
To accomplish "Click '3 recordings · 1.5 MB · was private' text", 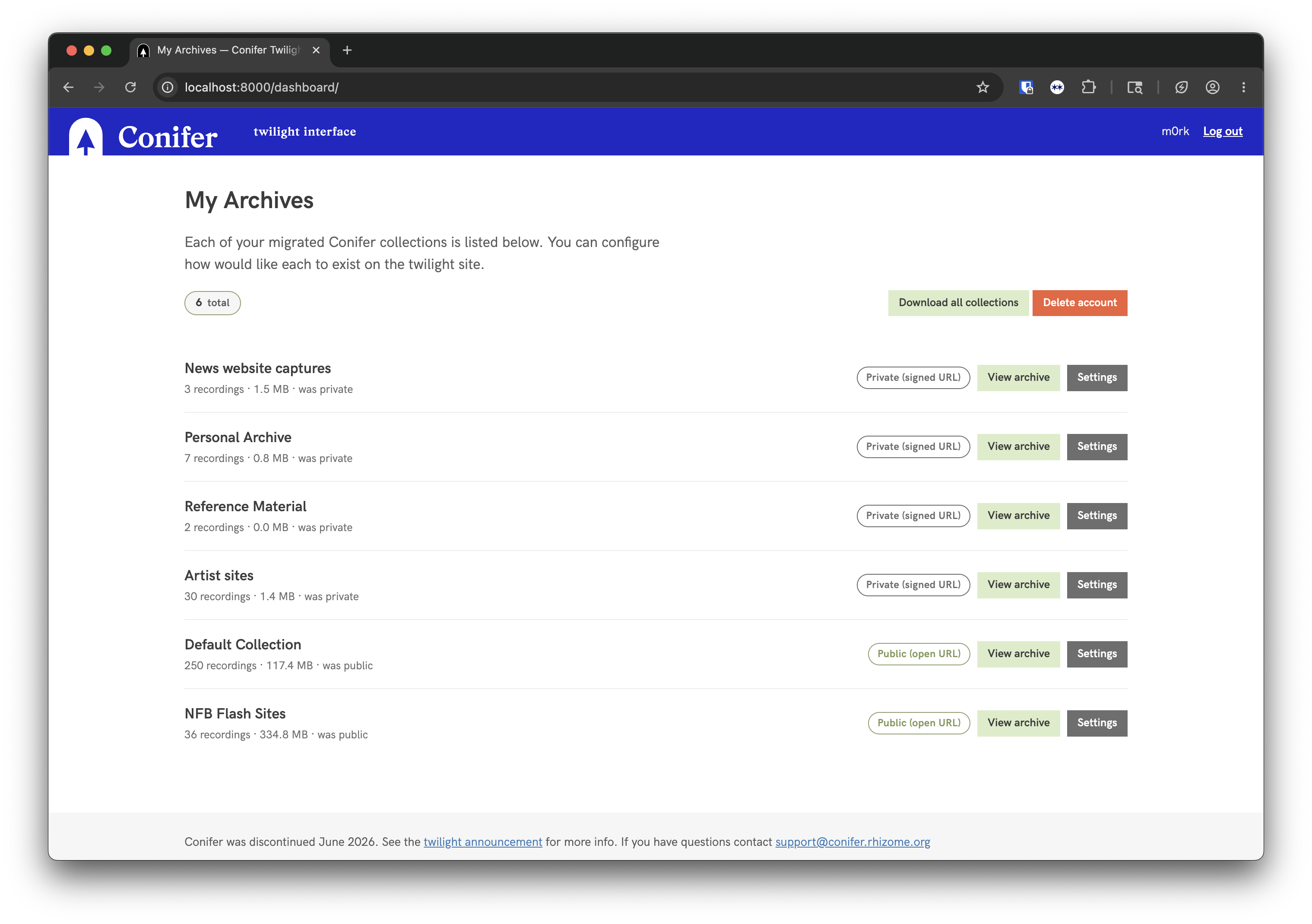I will [269, 390].
